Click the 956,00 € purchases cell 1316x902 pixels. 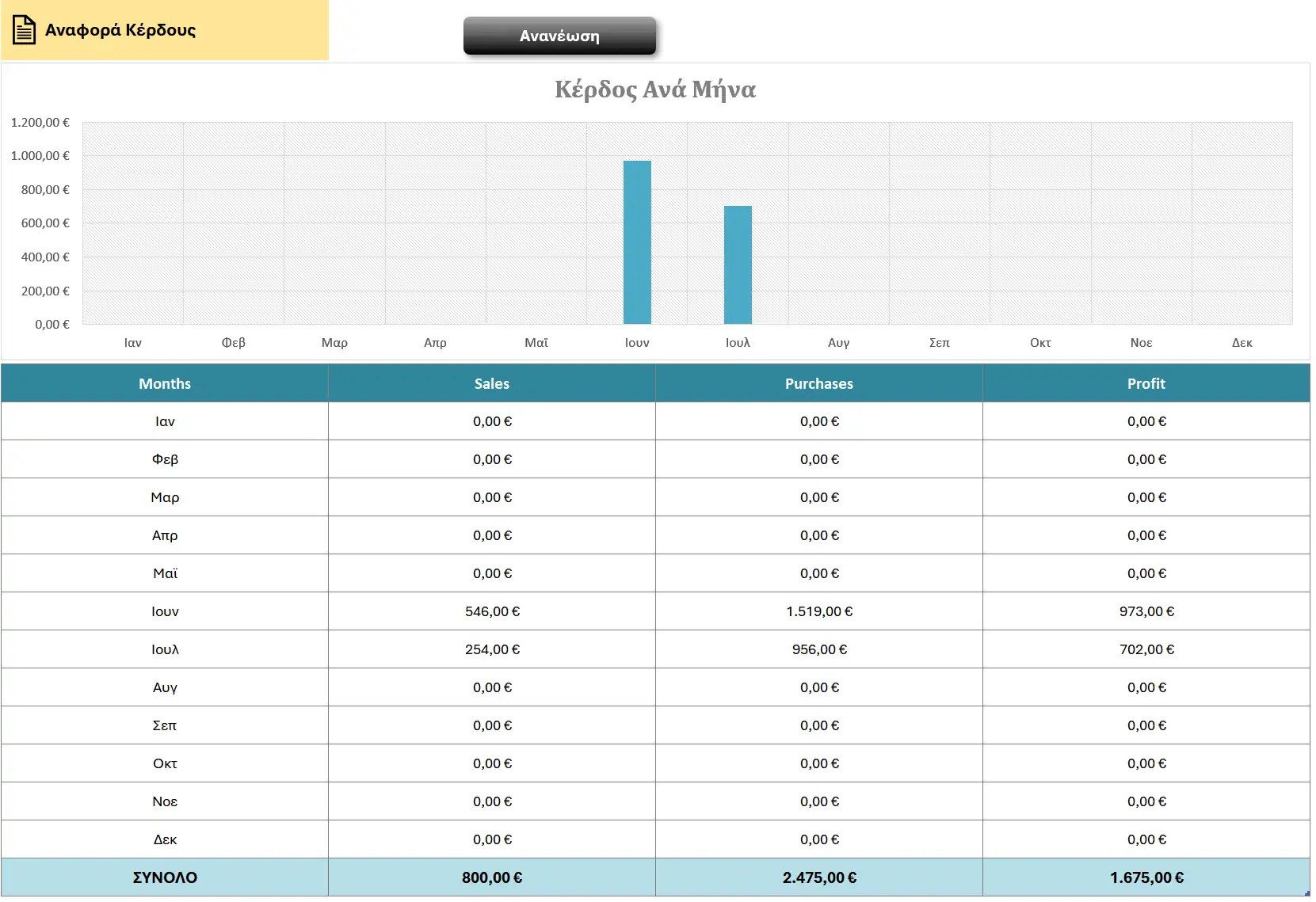pos(819,649)
